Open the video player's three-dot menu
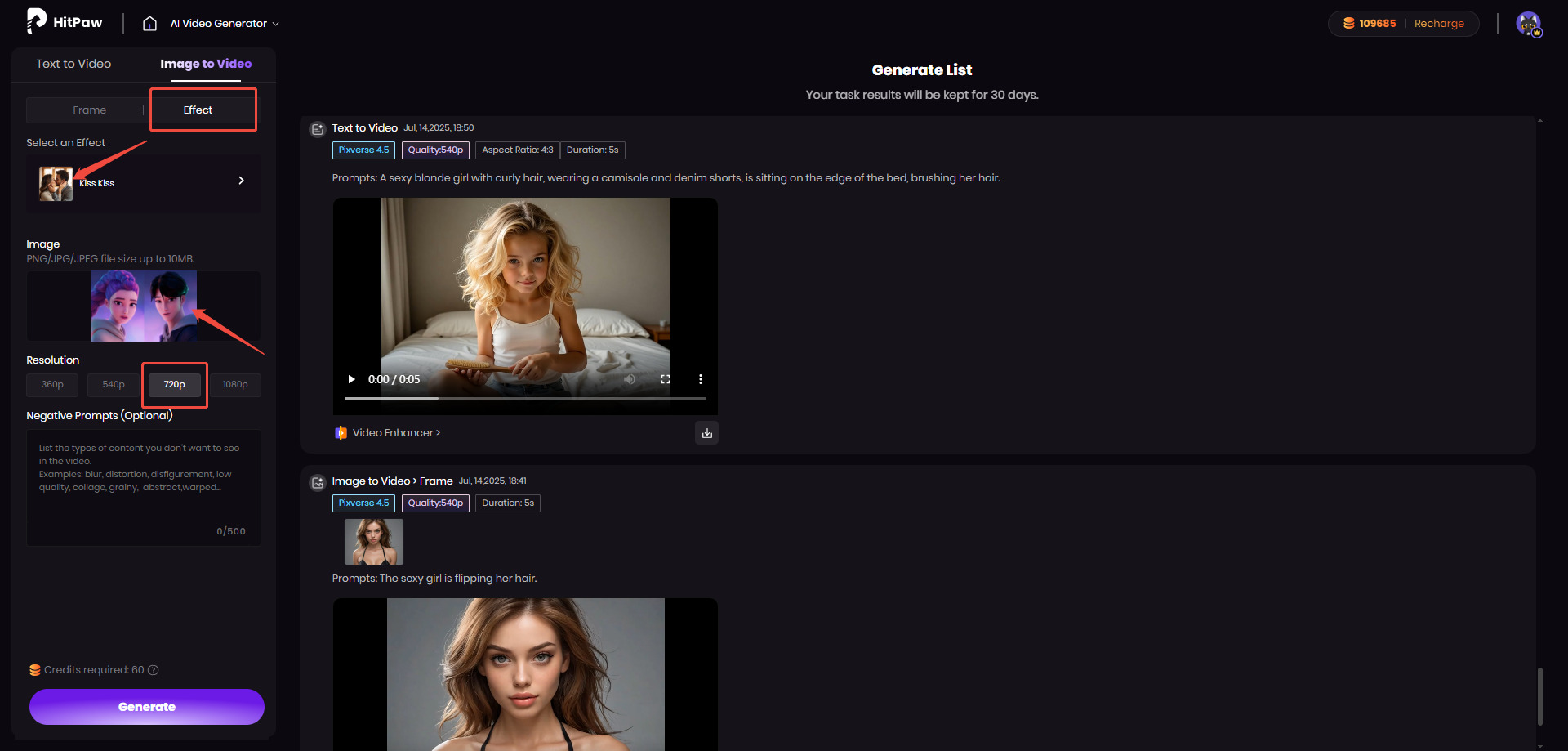Screen dimensions: 1568x751 tap(700, 379)
